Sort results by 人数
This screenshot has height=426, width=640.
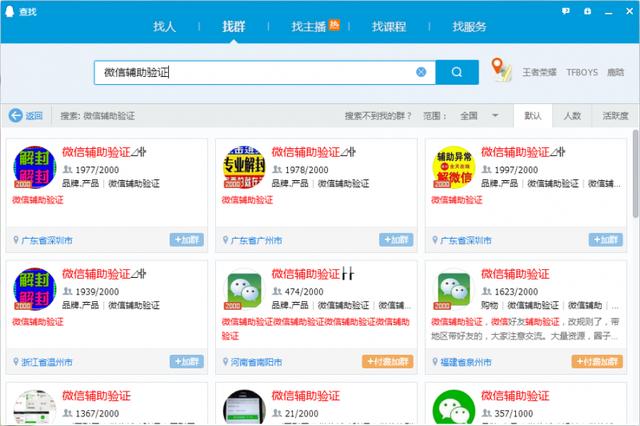(572, 116)
